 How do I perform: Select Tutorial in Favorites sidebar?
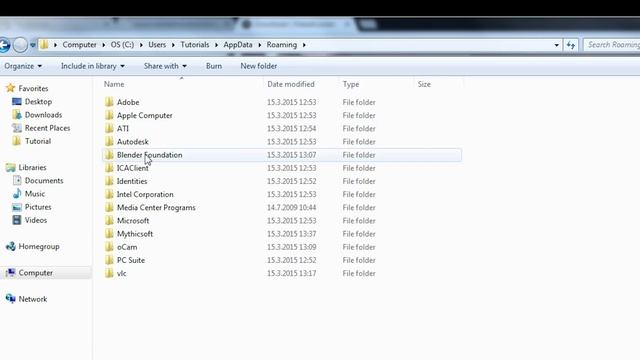(38, 141)
